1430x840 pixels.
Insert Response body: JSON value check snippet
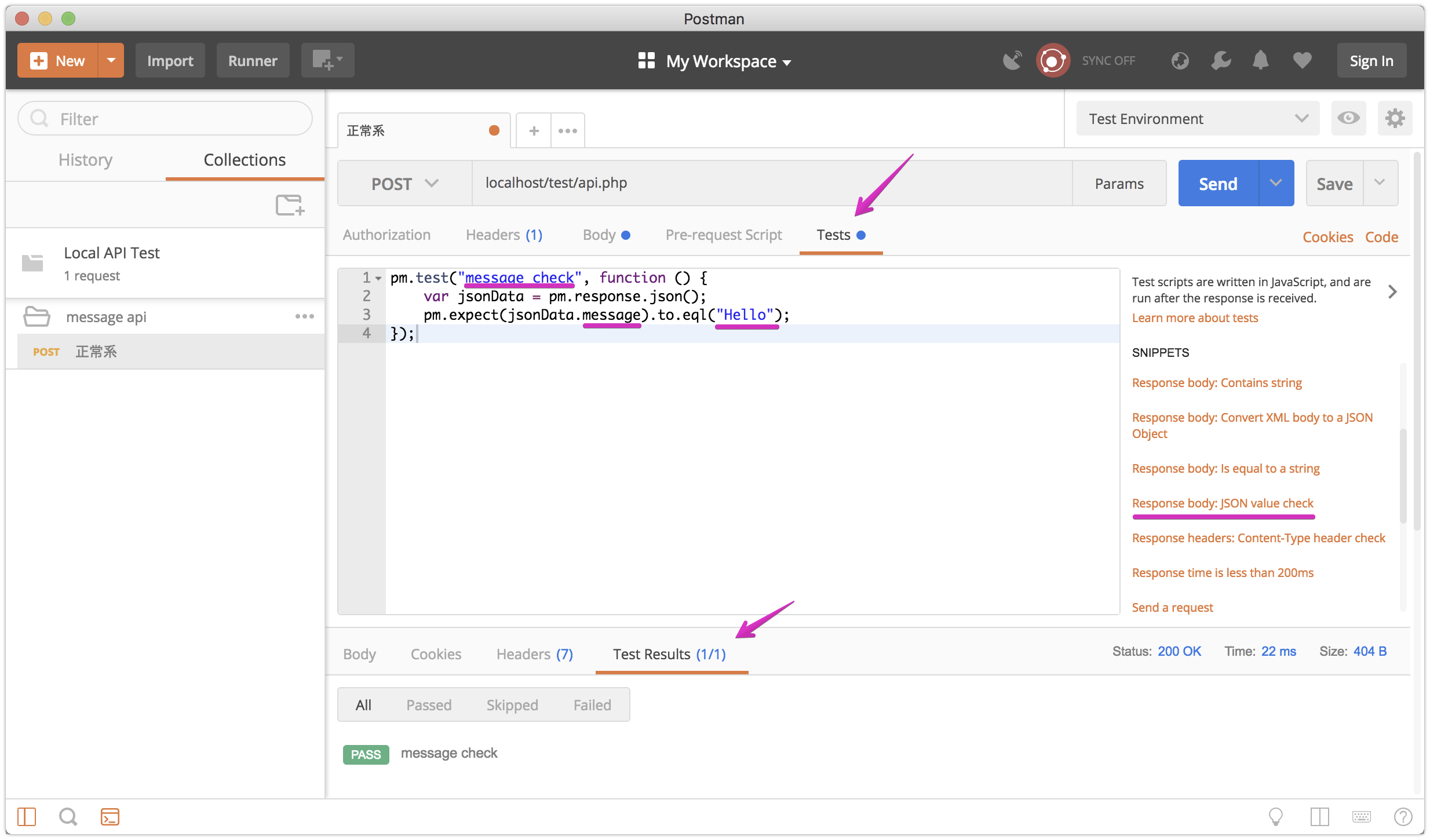(x=1223, y=503)
